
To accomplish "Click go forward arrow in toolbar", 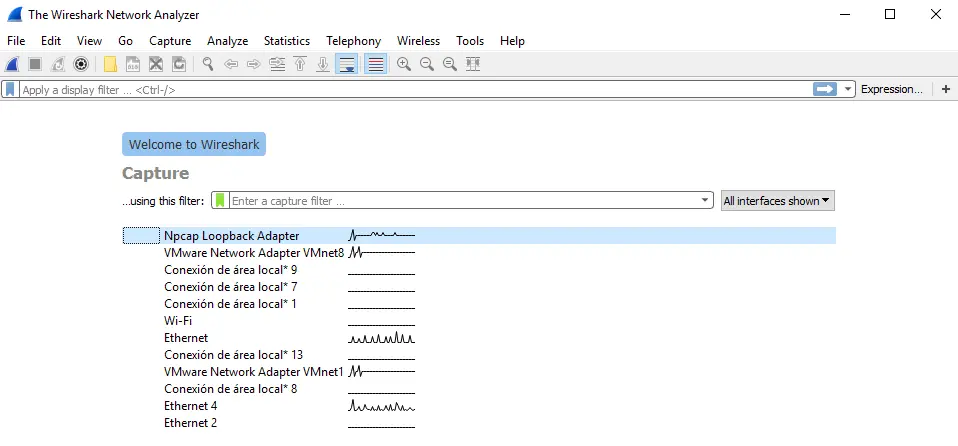I will (x=254, y=64).
